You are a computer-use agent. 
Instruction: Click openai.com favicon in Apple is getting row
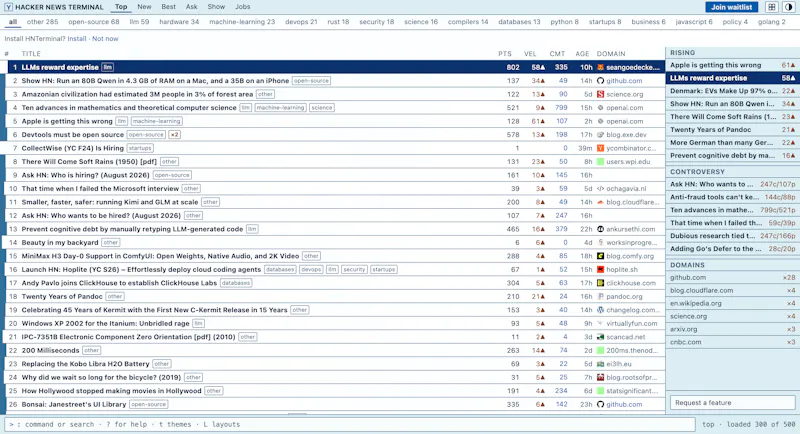[x=601, y=121]
